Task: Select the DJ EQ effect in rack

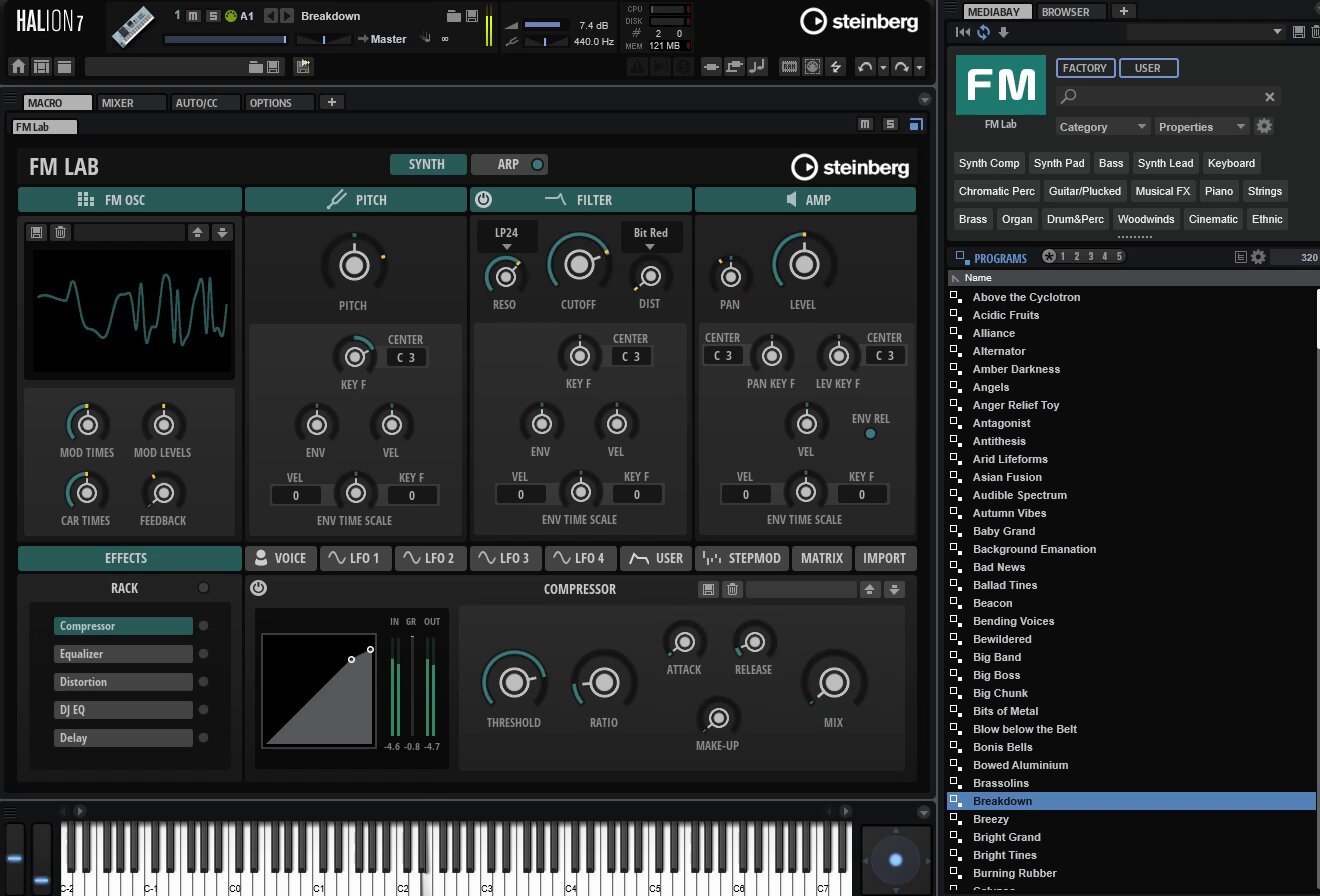Action: 123,710
